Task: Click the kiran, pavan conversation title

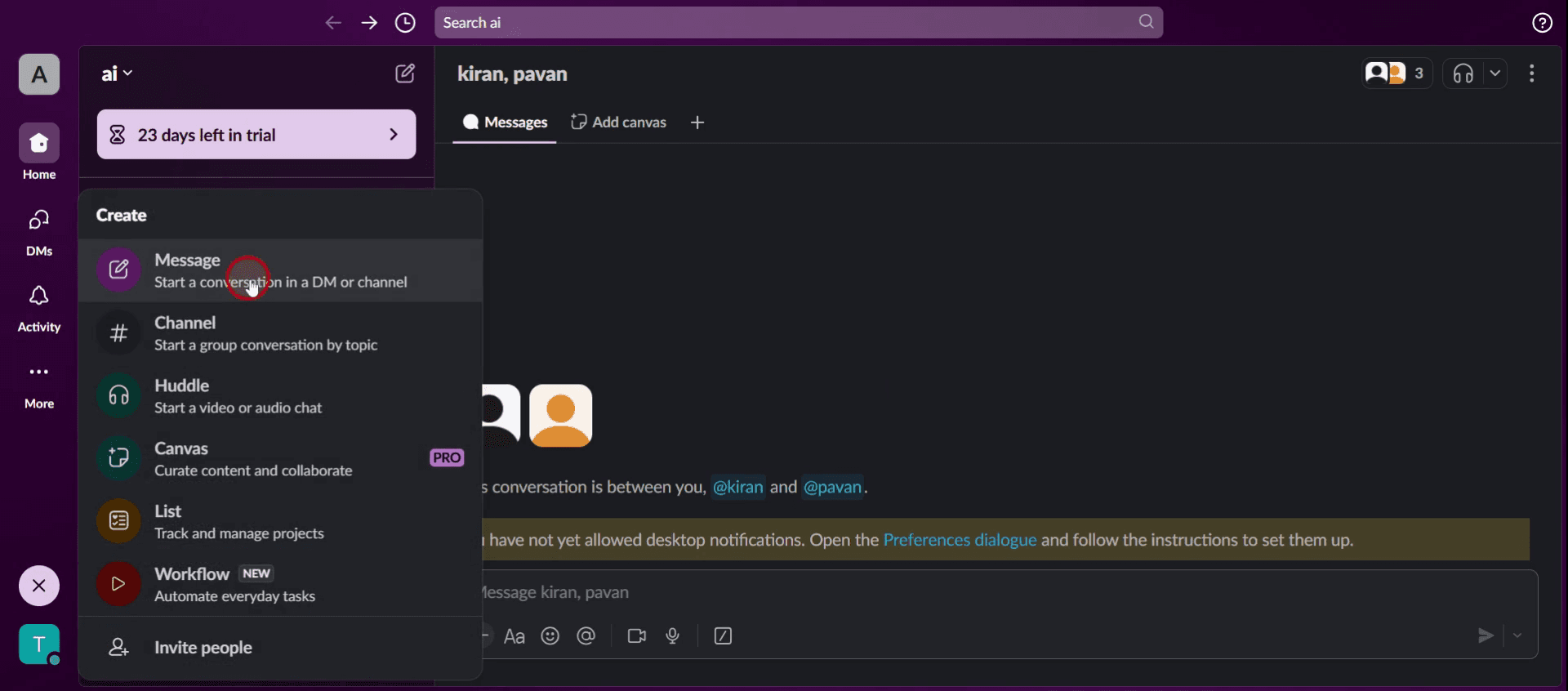Action: coord(512,74)
